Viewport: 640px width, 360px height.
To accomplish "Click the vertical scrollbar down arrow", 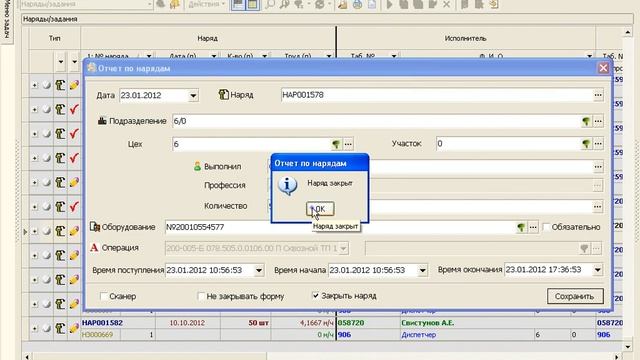I will pyautogui.click(x=628, y=347).
